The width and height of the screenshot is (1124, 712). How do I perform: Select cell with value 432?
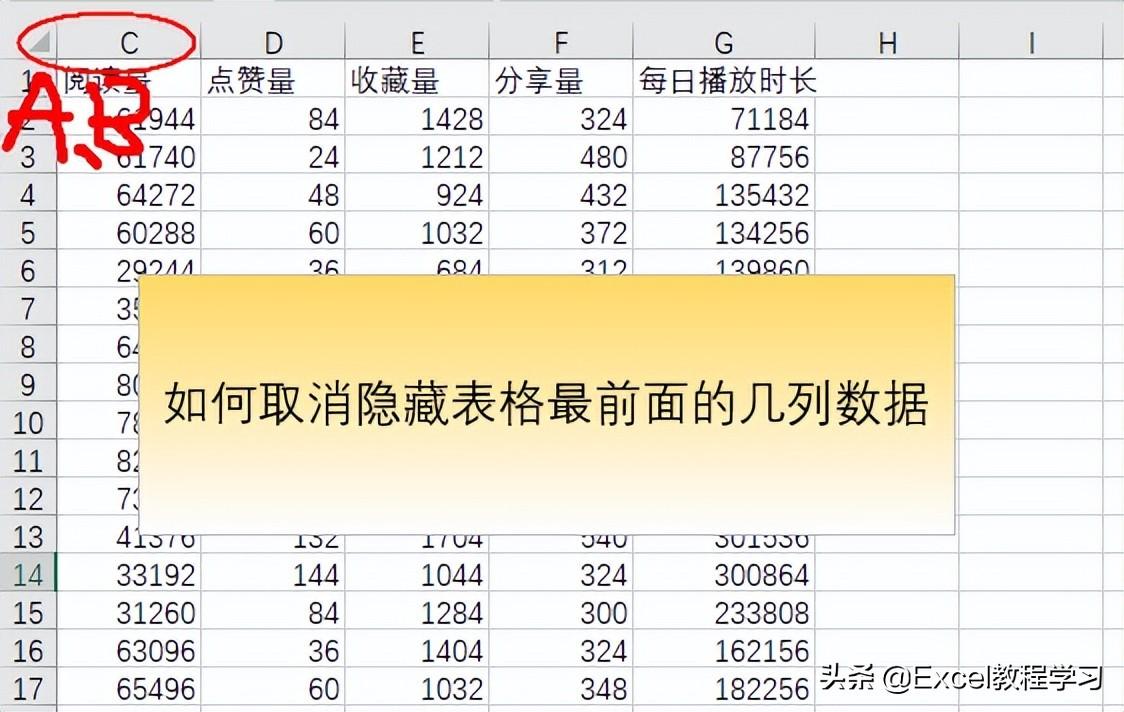[561, 194]
